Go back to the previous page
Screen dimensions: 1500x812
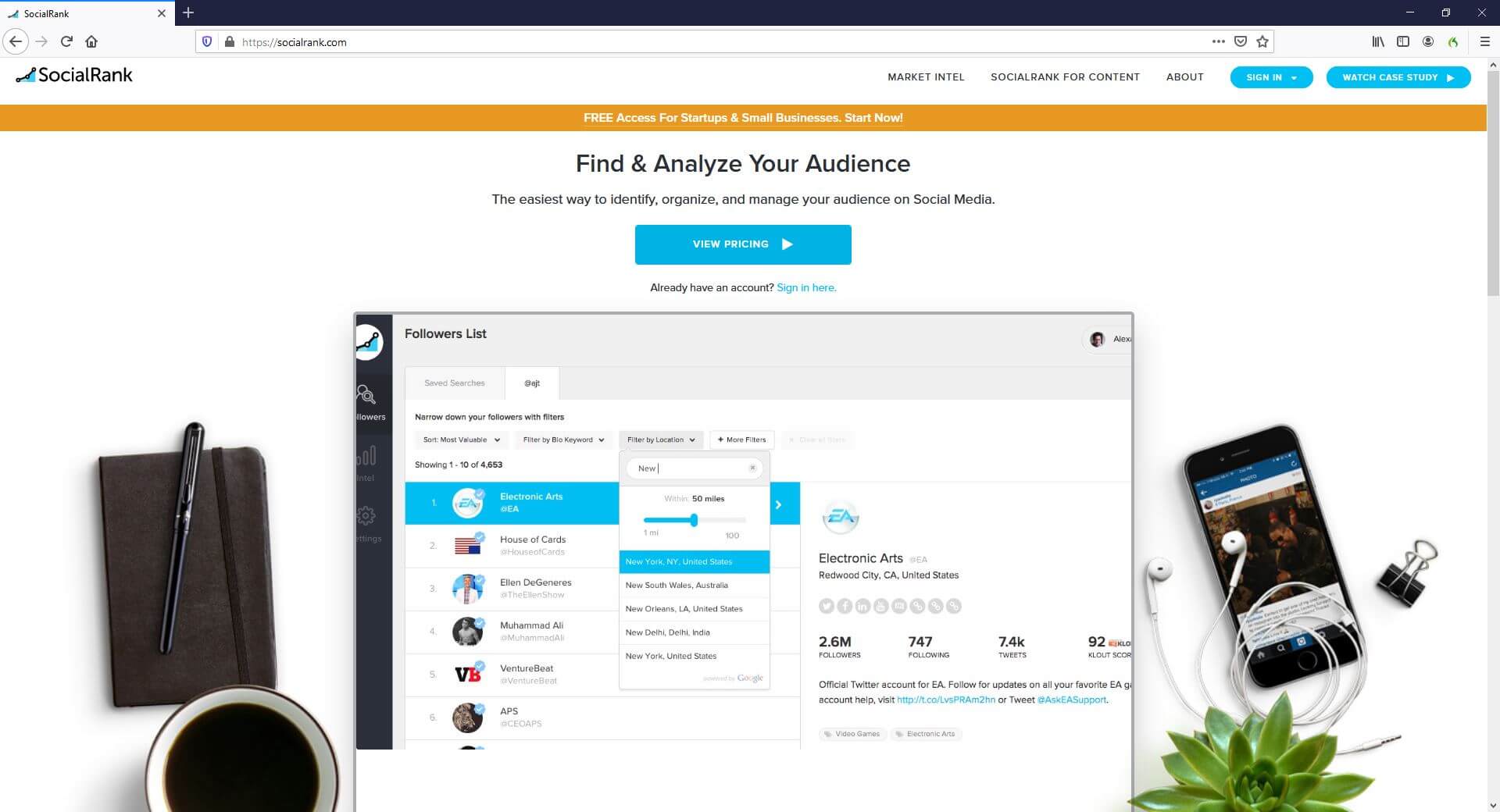point(16,41)
